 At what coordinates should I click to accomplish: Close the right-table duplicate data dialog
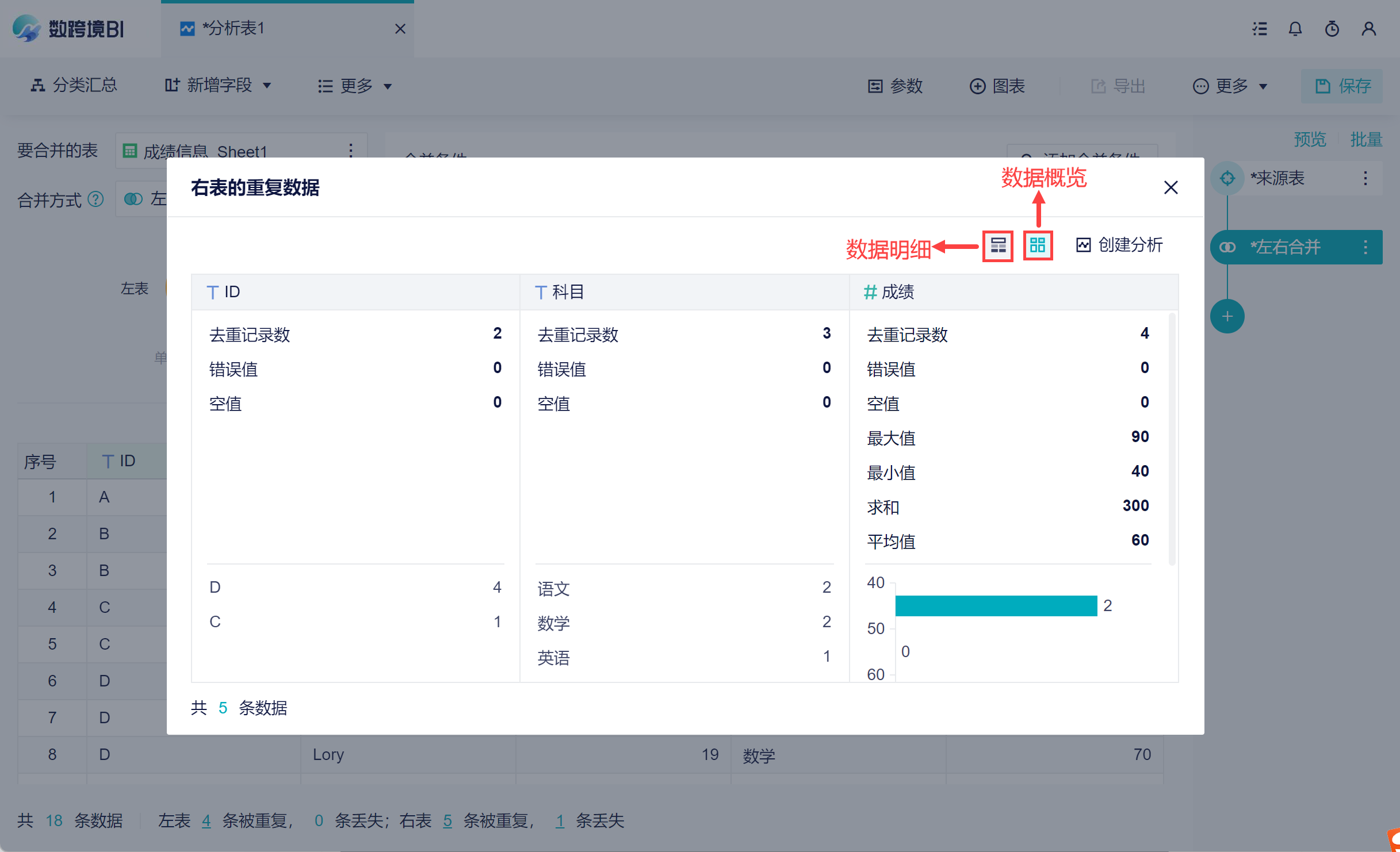tap(1171, 187)
